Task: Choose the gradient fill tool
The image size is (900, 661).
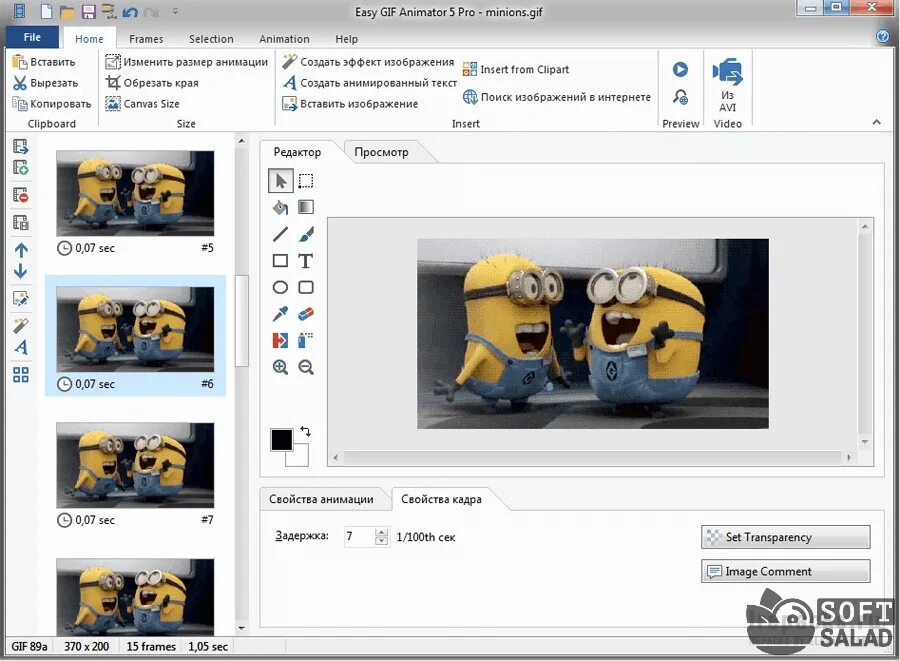Action: 306,207
